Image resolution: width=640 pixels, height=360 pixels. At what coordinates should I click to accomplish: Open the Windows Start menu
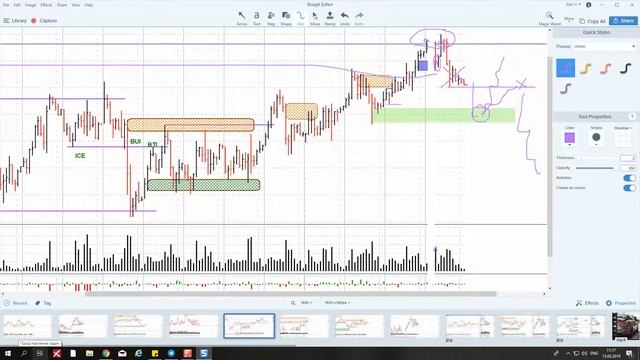coord(7,353)
